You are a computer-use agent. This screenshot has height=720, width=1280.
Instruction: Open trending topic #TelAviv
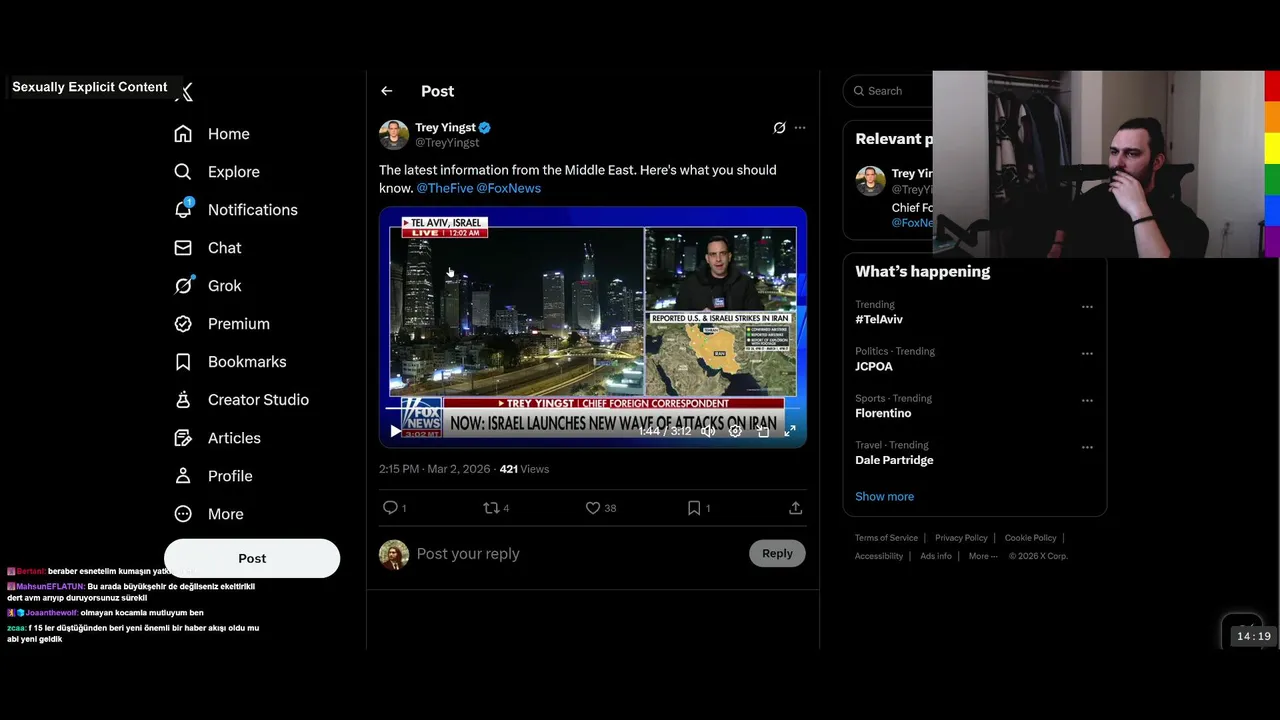tap(879, 320)
